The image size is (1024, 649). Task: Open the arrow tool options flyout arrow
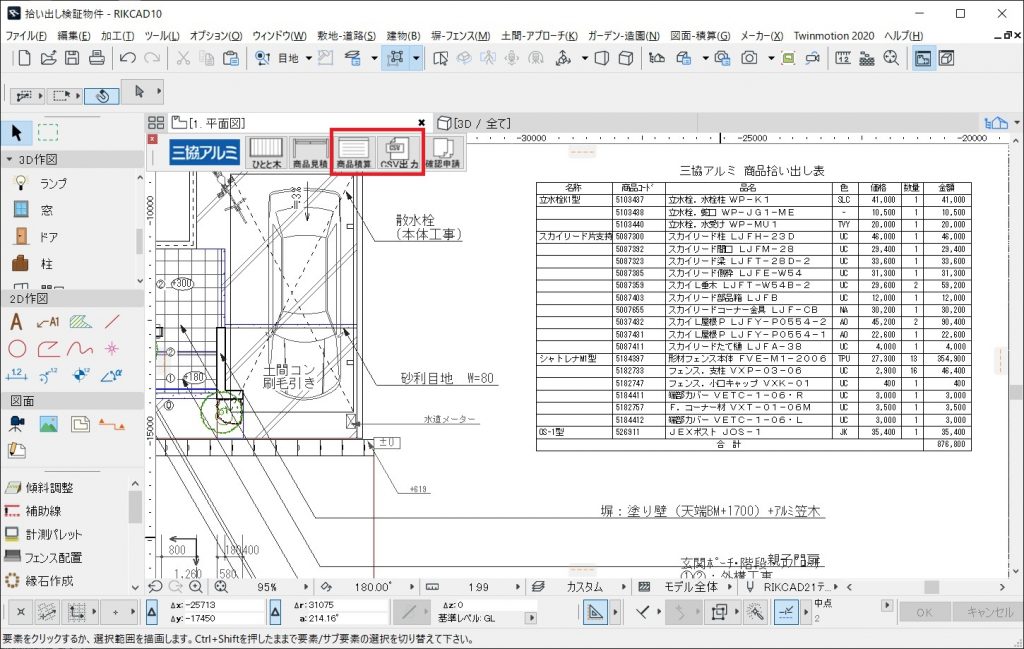tap(159, 91)
